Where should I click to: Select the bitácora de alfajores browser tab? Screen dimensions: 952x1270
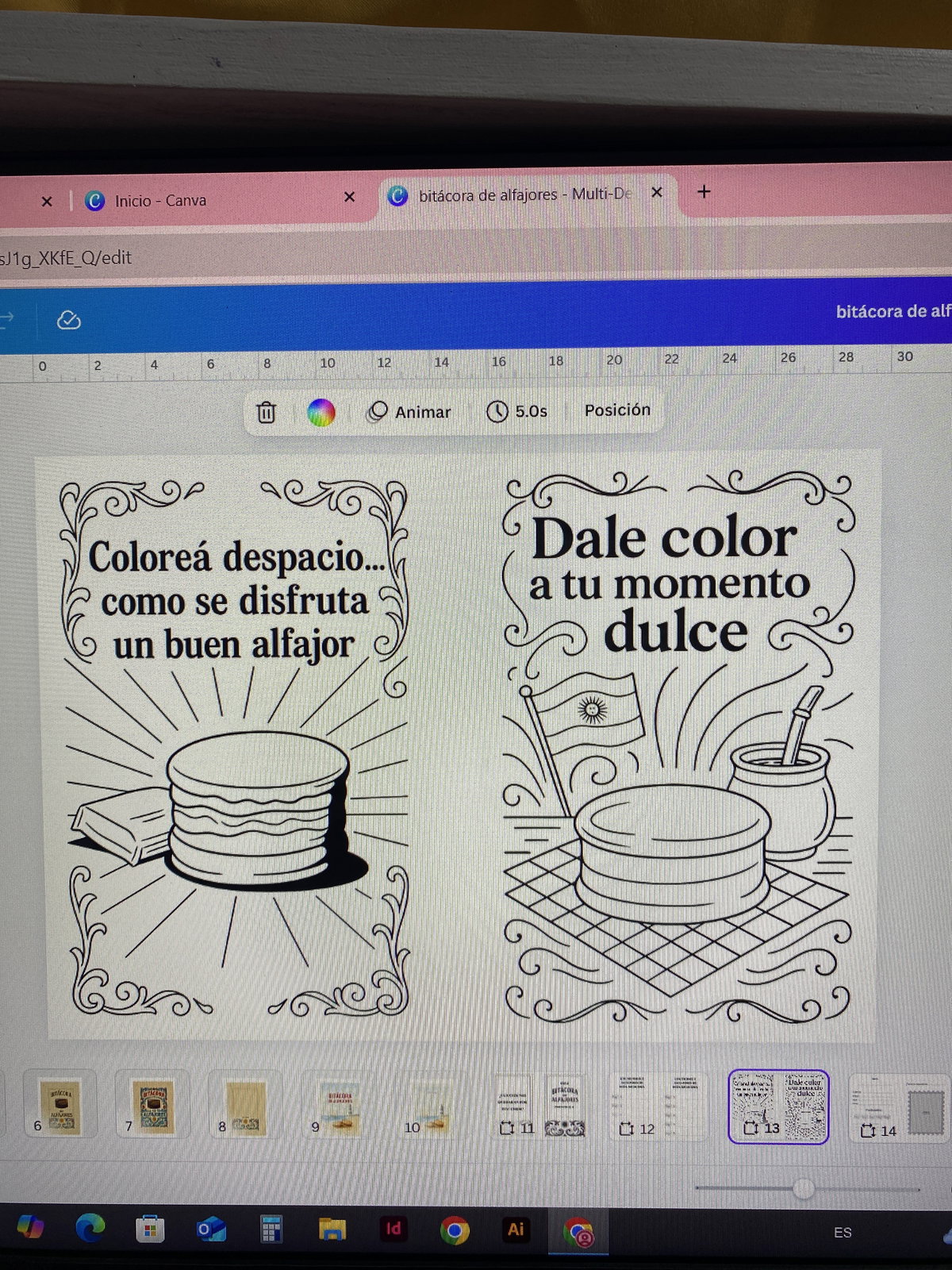pos(524,194)
